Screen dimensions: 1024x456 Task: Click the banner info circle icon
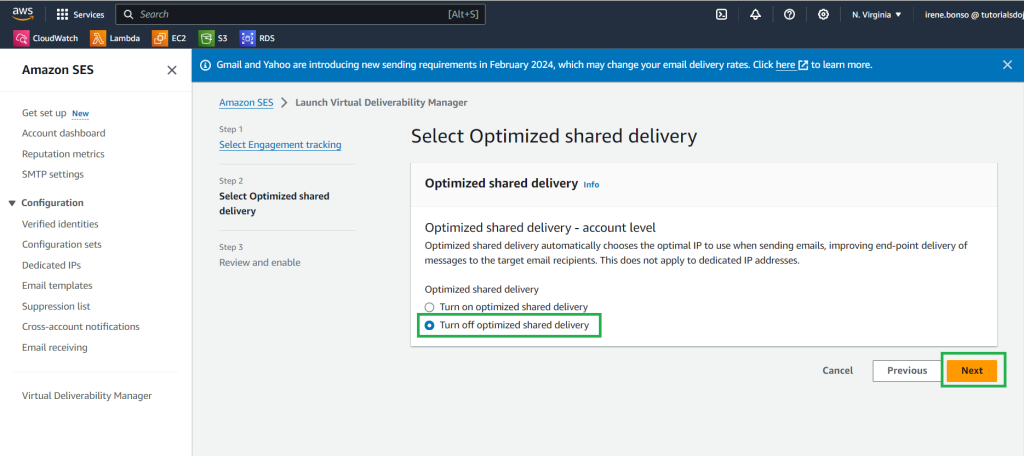(x=205, y=65)
